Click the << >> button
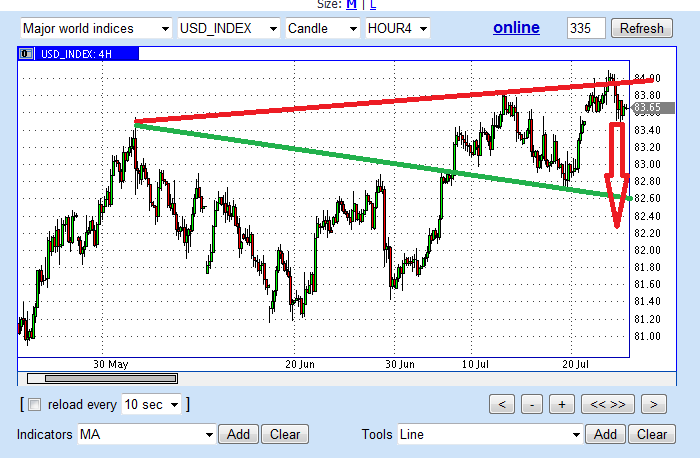This screenshot has width=700, height=463. pos(608,405)
